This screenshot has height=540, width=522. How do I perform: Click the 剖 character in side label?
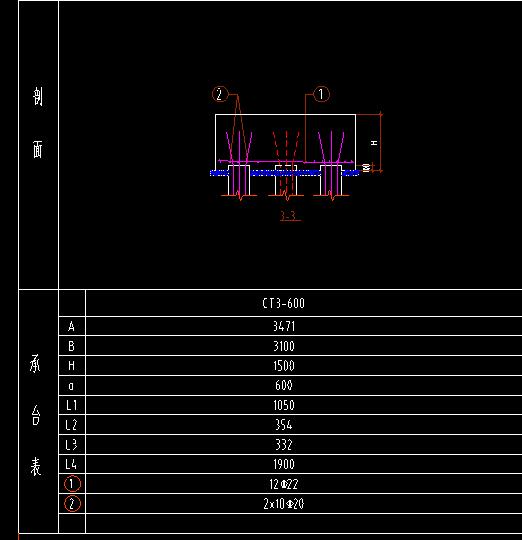tap(38, 96)
